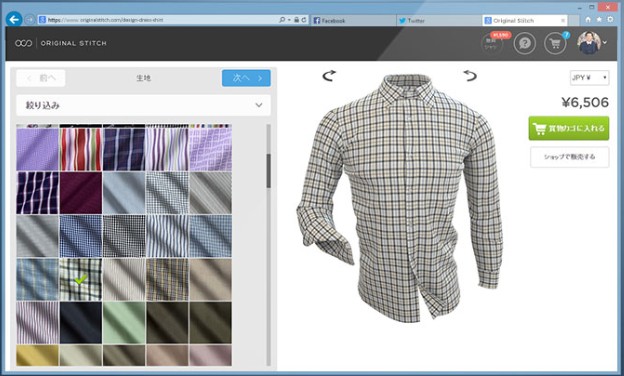
Task: Click the user profile avatar
Action: (589, 43)
